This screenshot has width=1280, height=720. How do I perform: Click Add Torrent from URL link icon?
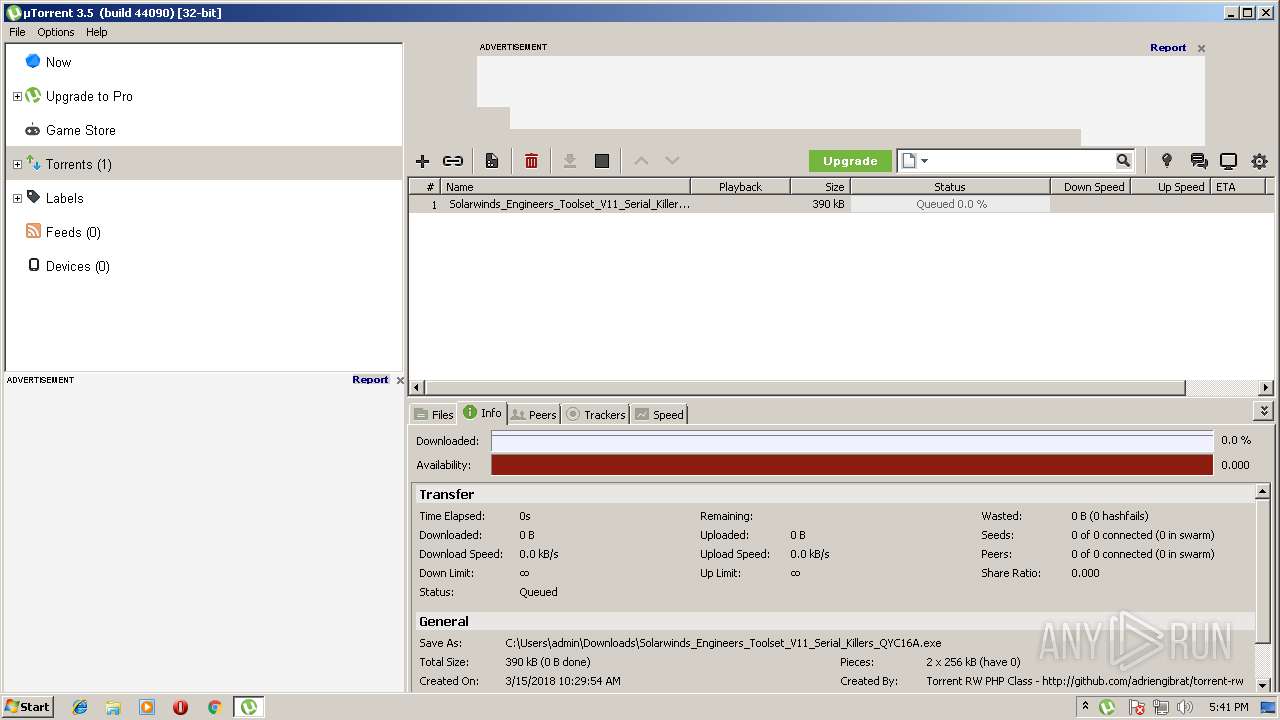(x=453, y=161)
